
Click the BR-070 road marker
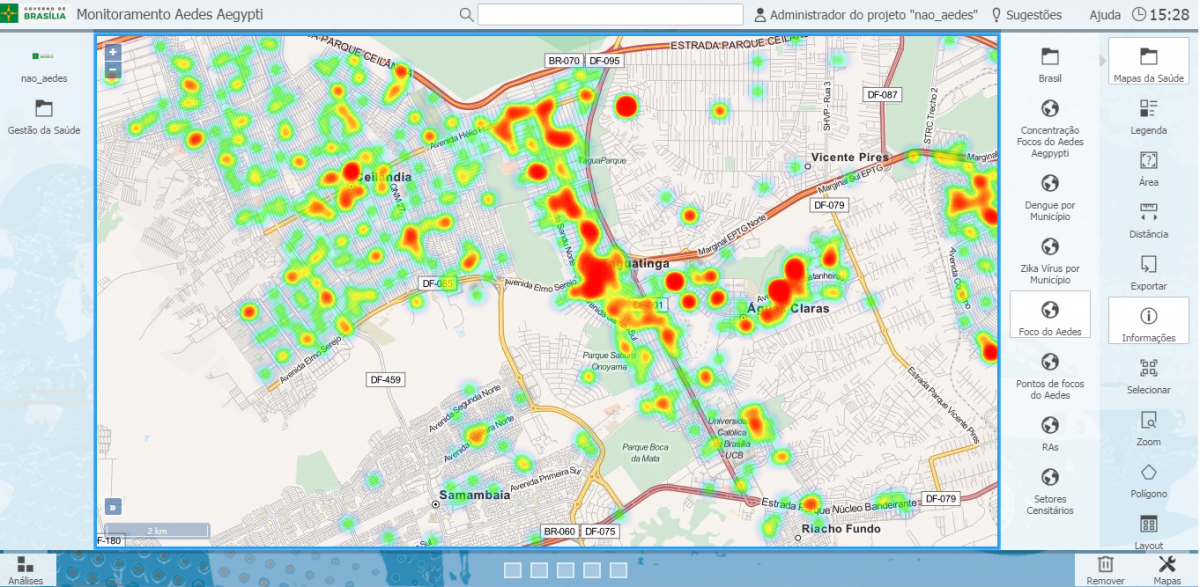click(564, 61)
